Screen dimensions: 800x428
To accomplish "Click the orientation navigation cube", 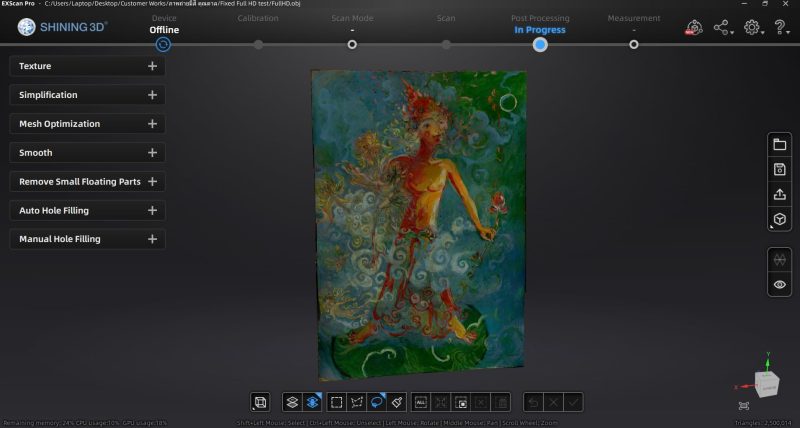I will pyautogui.click(x=767, y=383).
